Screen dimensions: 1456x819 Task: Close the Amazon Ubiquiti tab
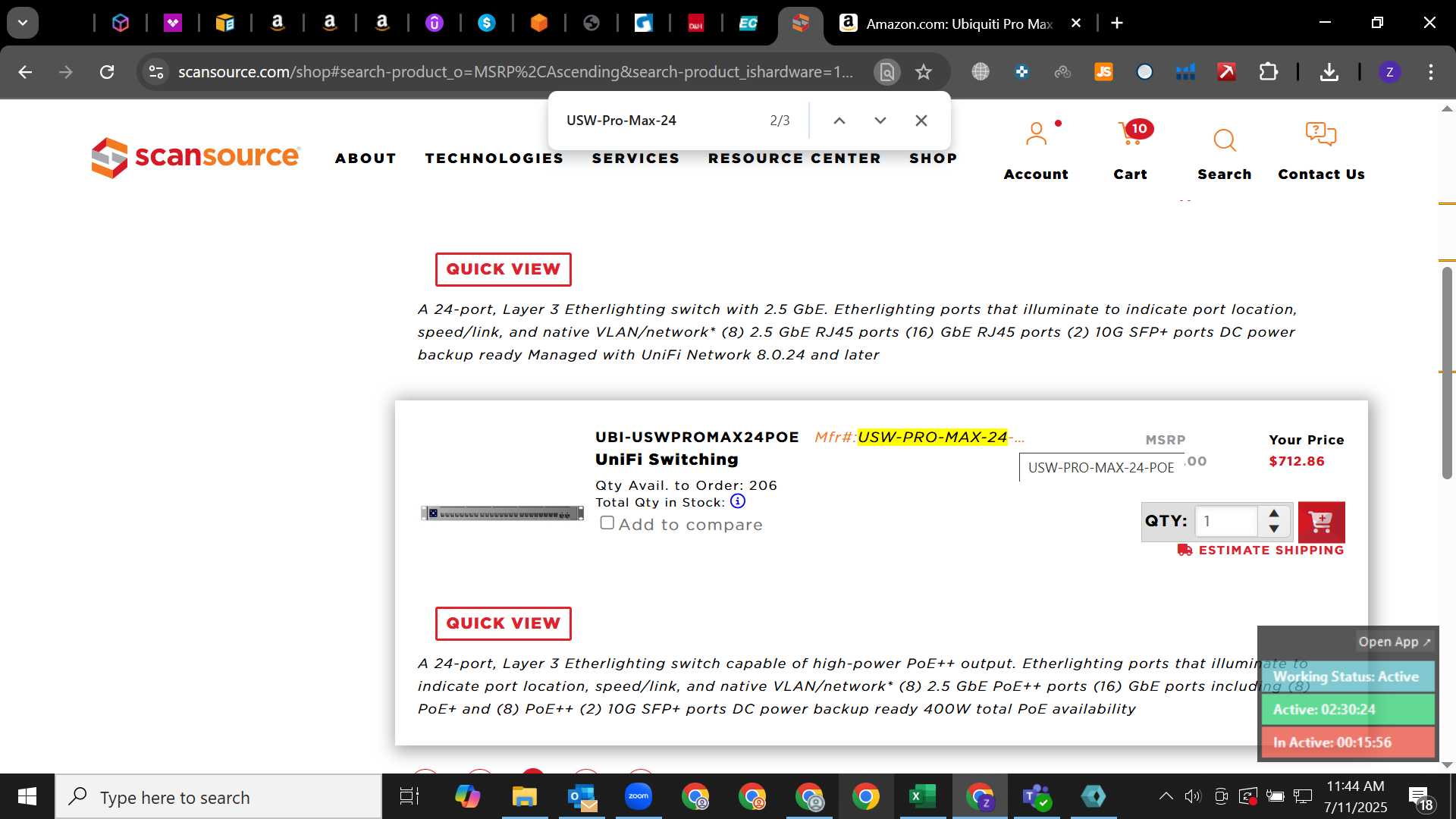pyautogui.click(x=1075, y=24)
